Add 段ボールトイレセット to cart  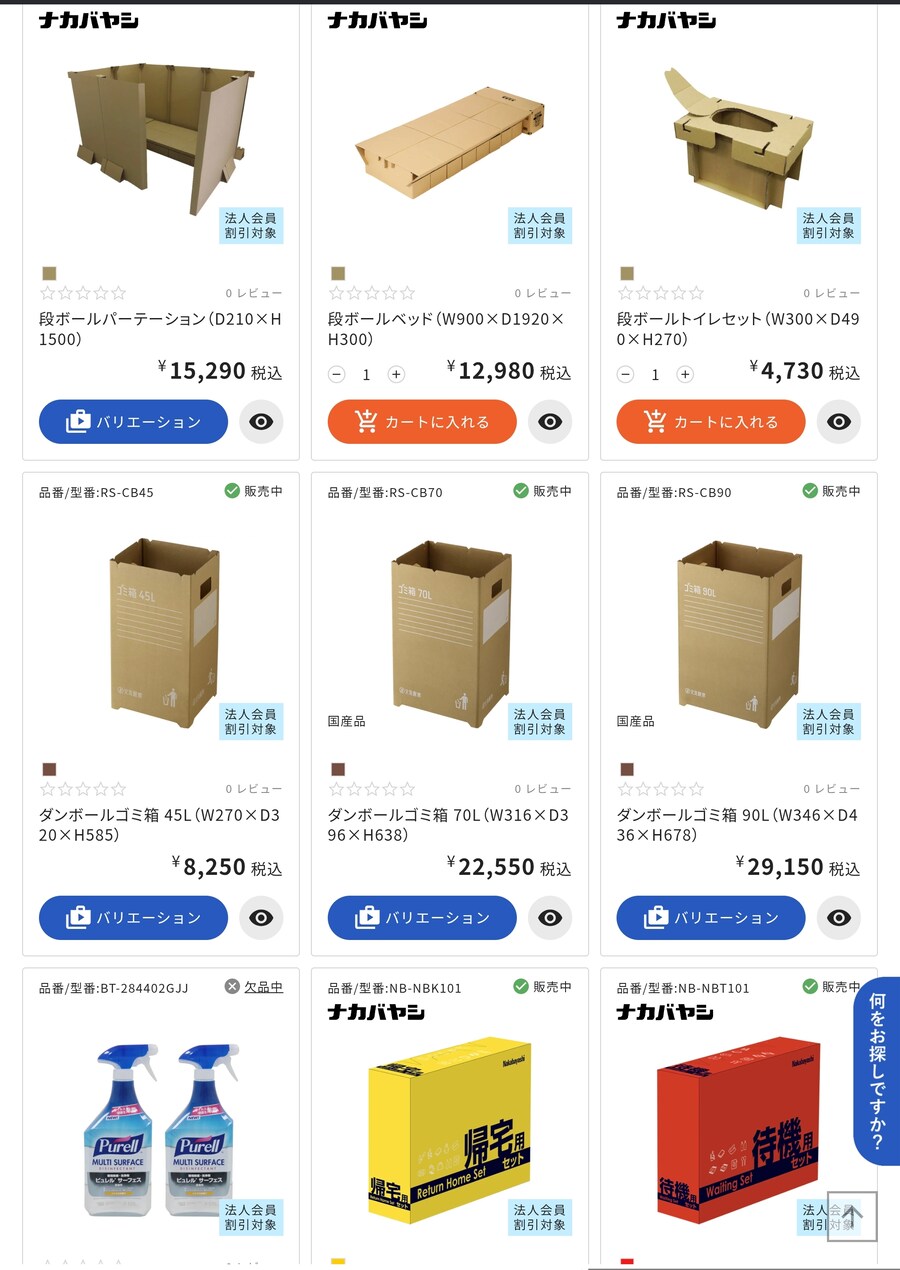pos(711,422)
